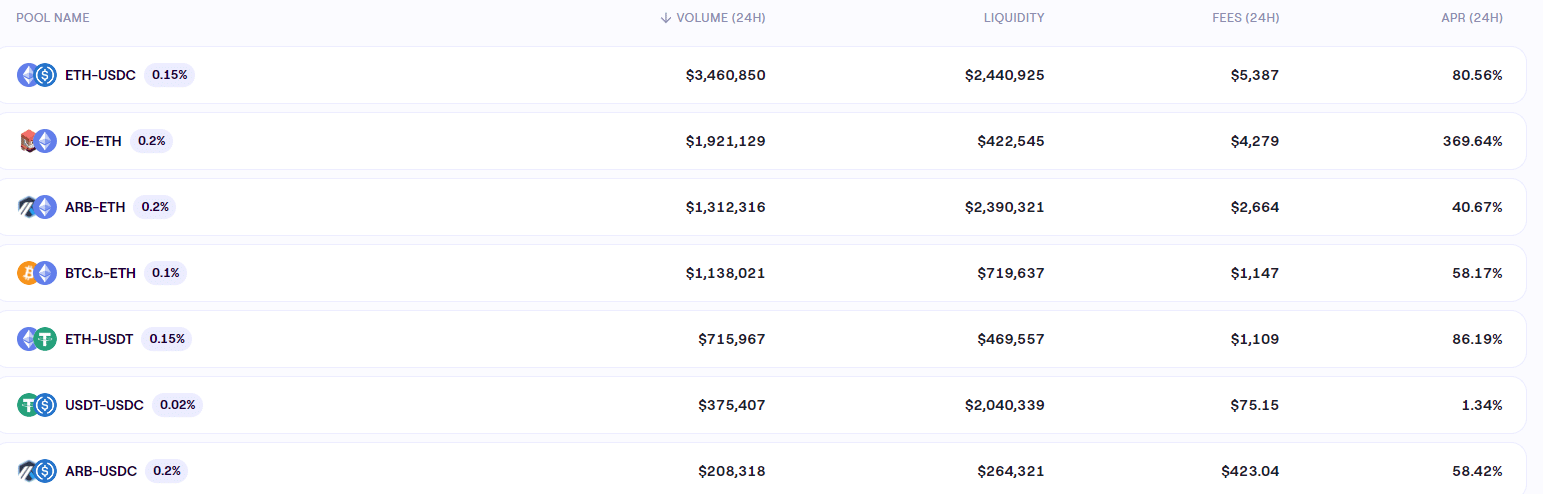This screenshot has height=494, width=1543.
Task: Click the sort arrow beside Volume (24H)
Action: pos(665,18)
